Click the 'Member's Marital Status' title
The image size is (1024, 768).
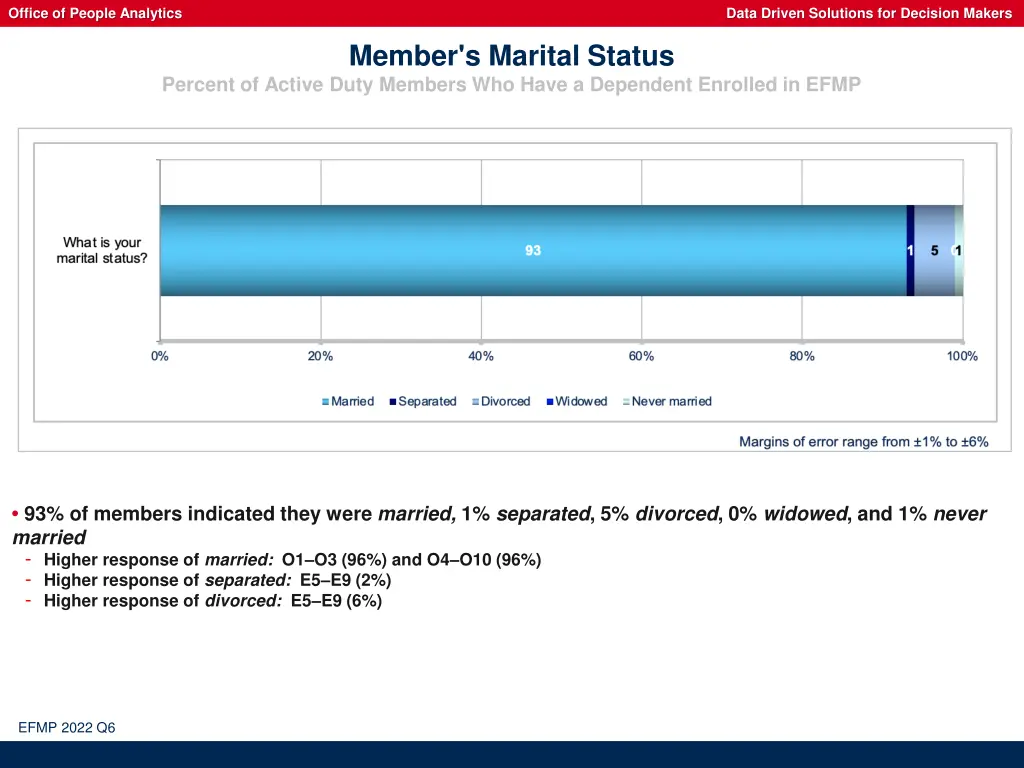coord(511,56)
